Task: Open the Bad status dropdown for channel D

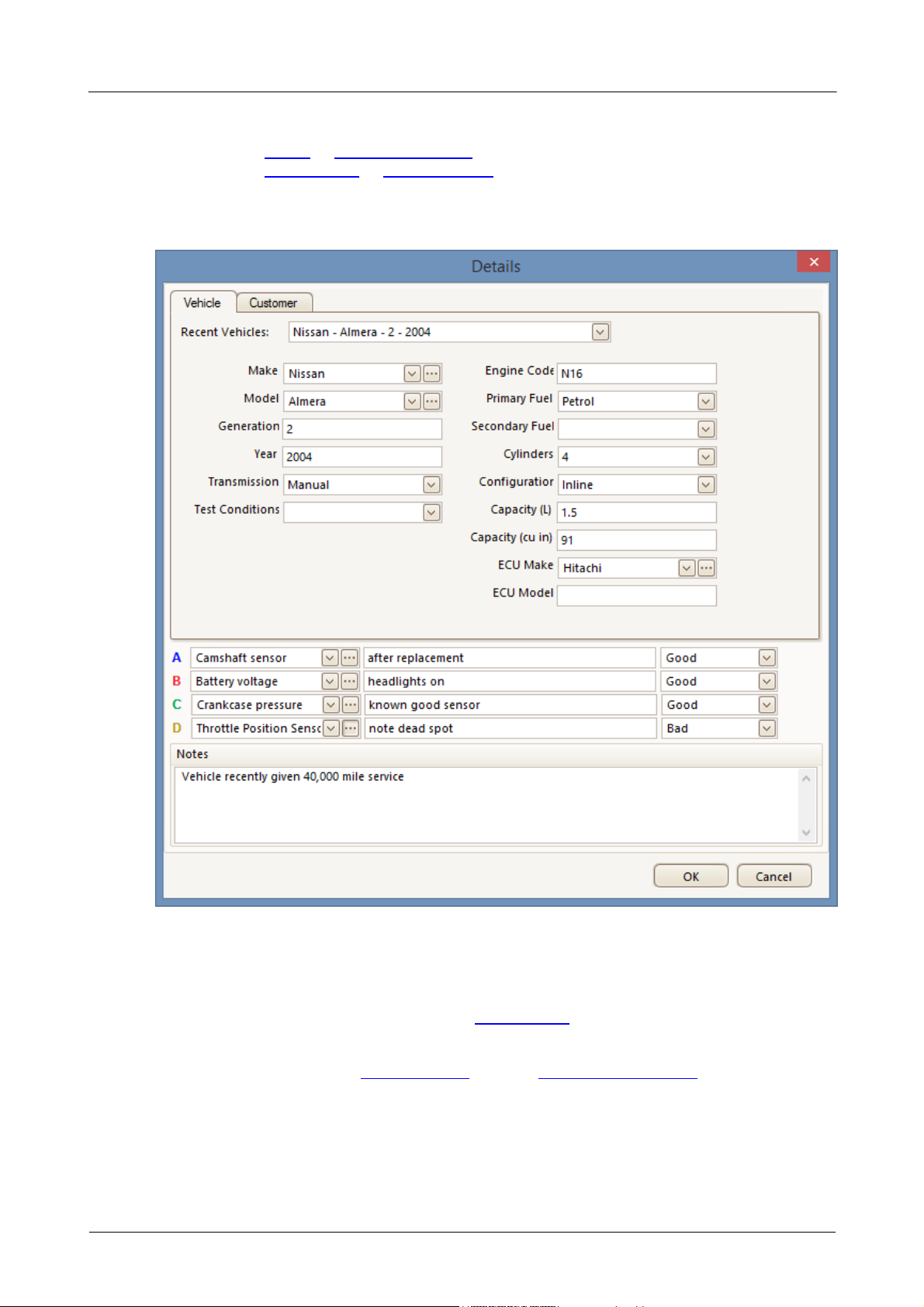Action: 767,728
